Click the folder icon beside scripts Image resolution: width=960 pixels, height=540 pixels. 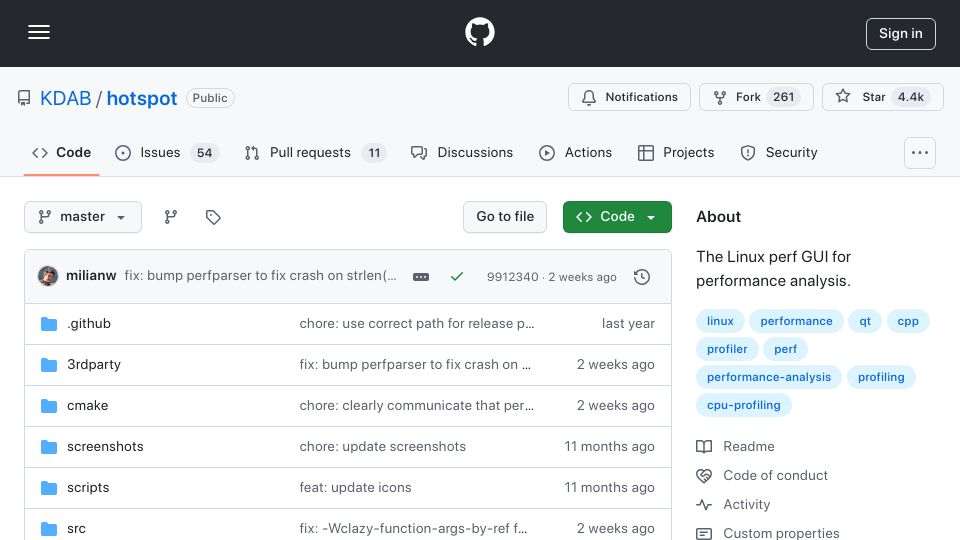click(48, 488)
